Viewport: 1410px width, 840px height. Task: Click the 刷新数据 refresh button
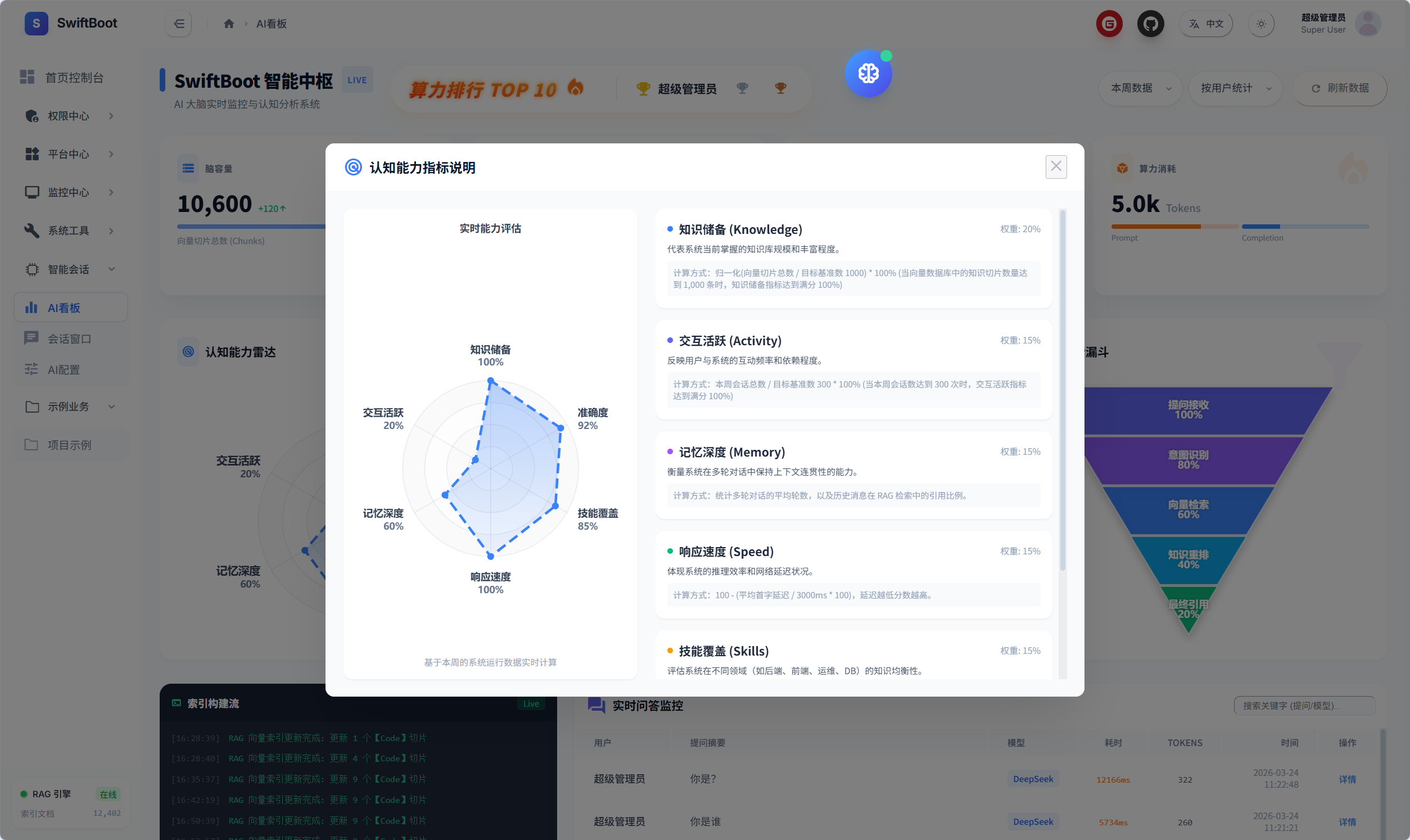click(x=1339, y=88)
